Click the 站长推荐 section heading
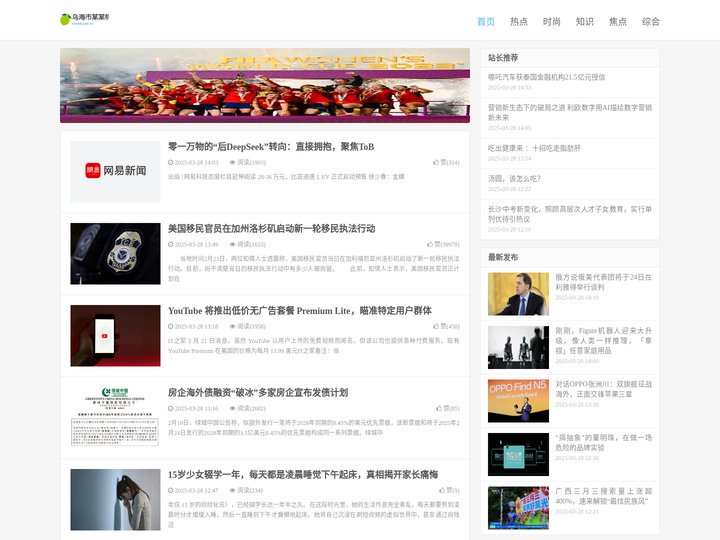Image resolution: width=720 pixels, height=540 pixels. click(x=503, y=58)
